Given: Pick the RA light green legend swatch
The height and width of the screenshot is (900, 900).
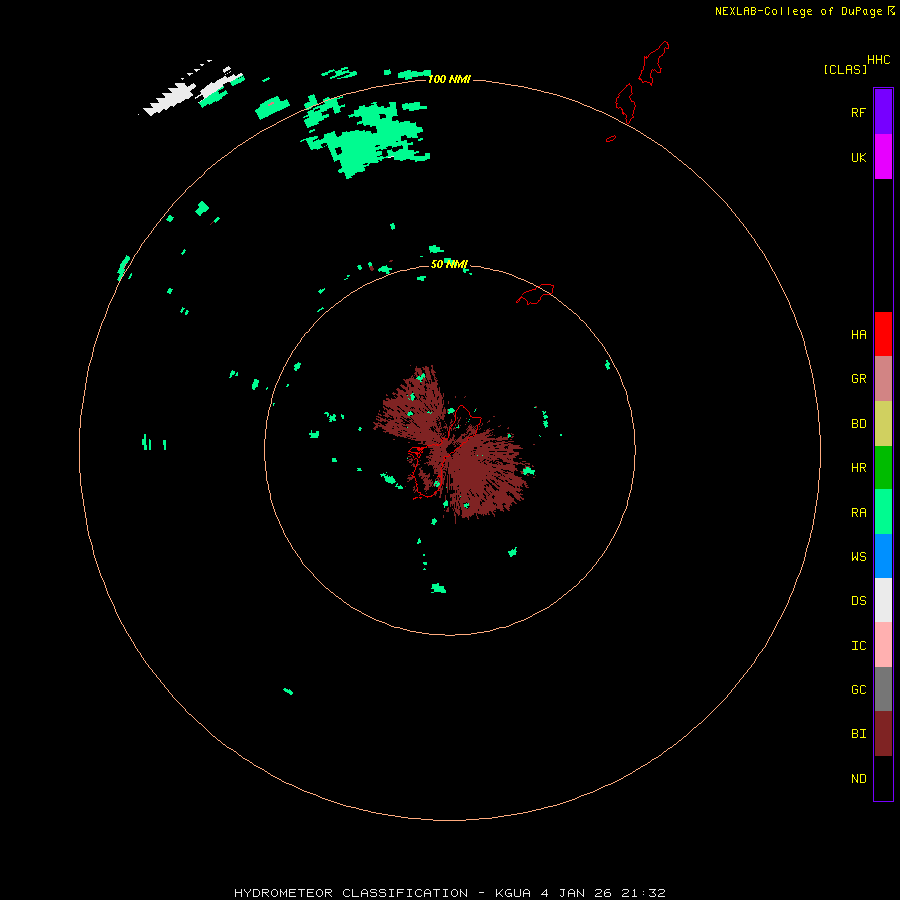Looking at the screenshot, I should pos(883,512).
